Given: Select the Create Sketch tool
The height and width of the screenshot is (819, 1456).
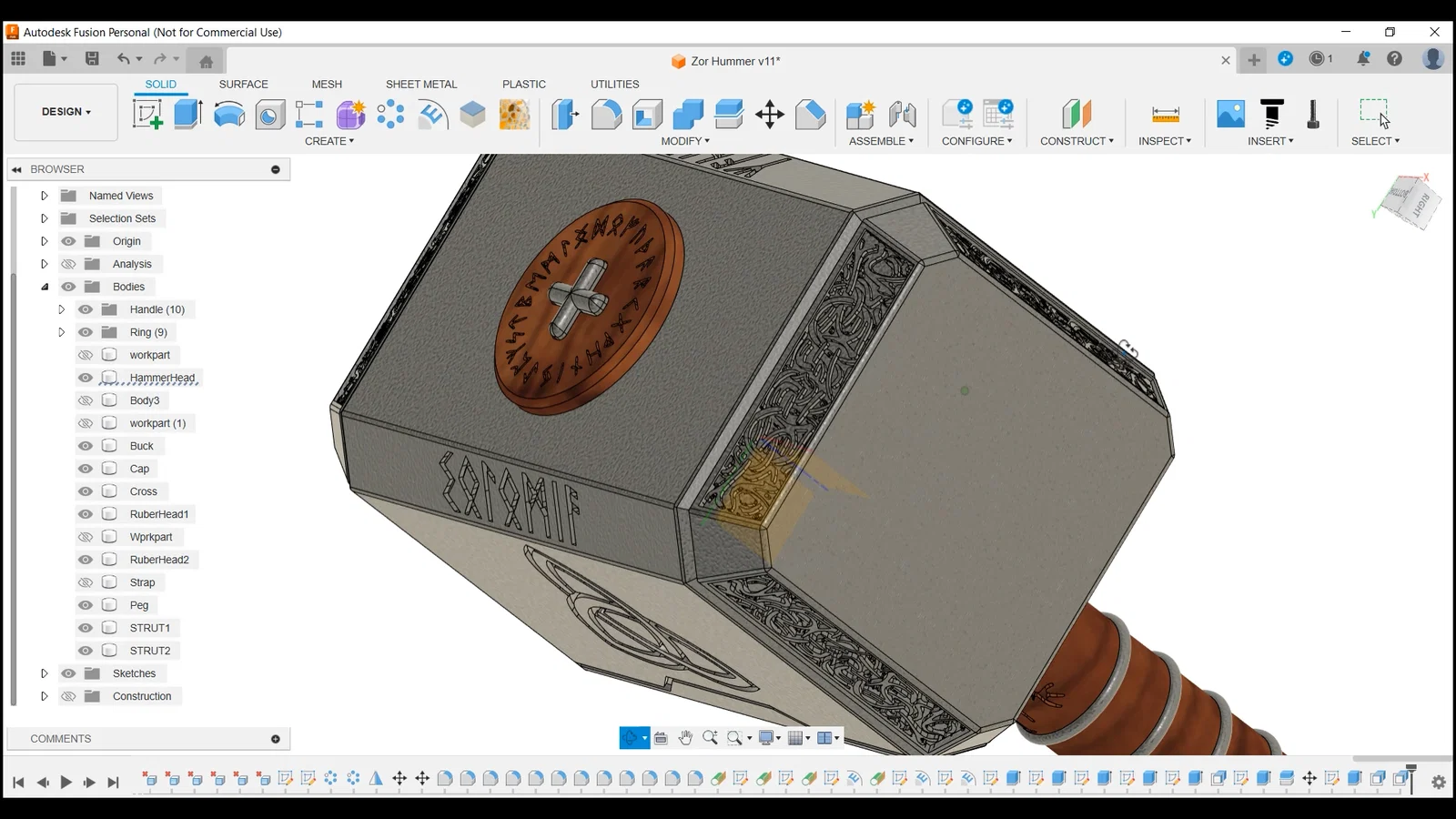Looking at the screenshot, I should pyautogui.click(x=147, y=115).
